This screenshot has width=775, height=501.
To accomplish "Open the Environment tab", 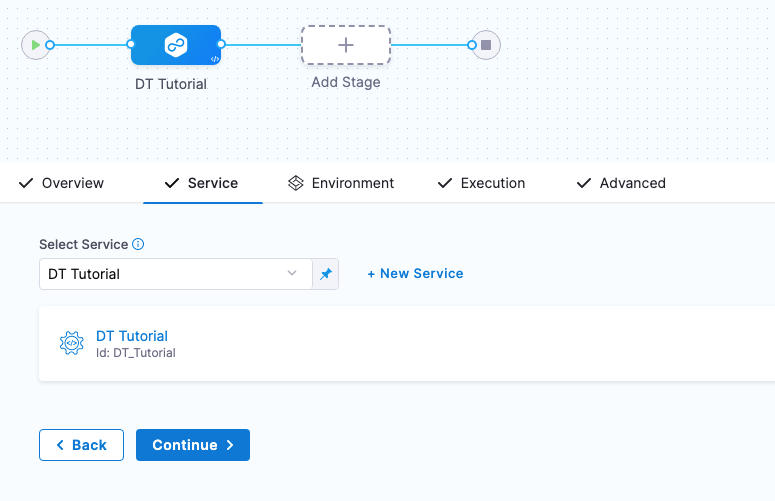I will coord(341,183).
